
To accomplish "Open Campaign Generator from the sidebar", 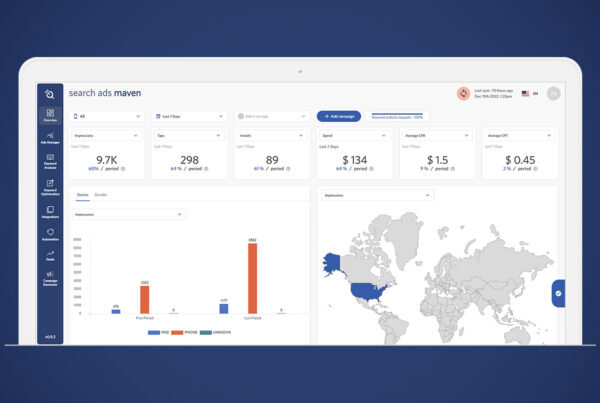I will tap(50, 282).
